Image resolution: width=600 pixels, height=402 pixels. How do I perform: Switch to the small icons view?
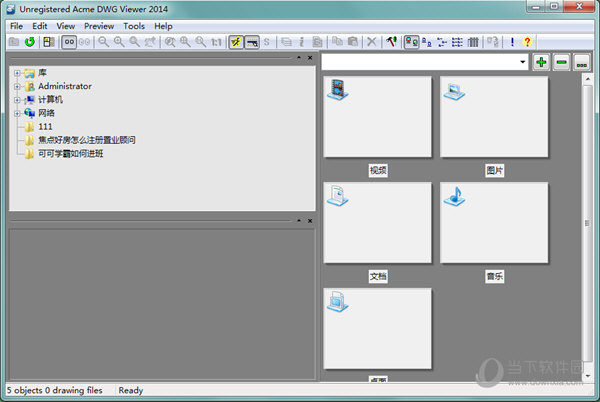[427, 42]
